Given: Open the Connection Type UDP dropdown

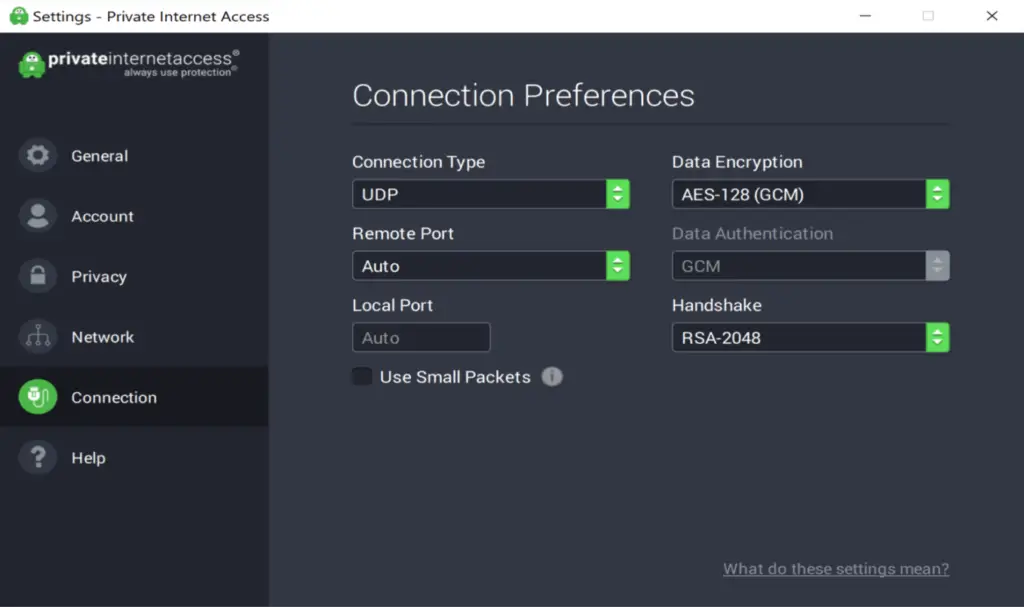Looking at the screenshot, I should pos(490,194).
